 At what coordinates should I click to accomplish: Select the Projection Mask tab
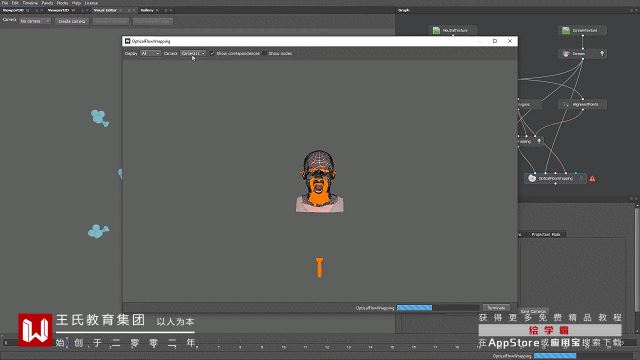pyautogui.click(x=546, y=234)
